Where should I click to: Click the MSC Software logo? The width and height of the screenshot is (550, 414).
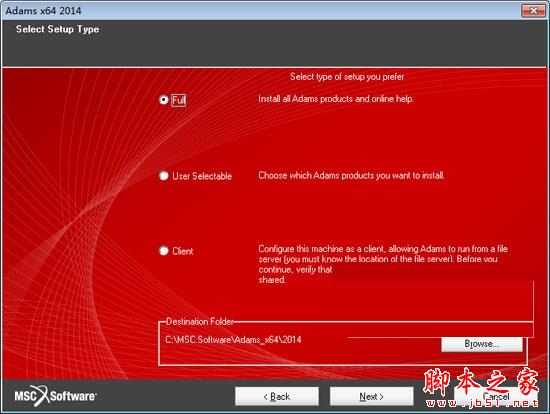click(x=55, y=396)
